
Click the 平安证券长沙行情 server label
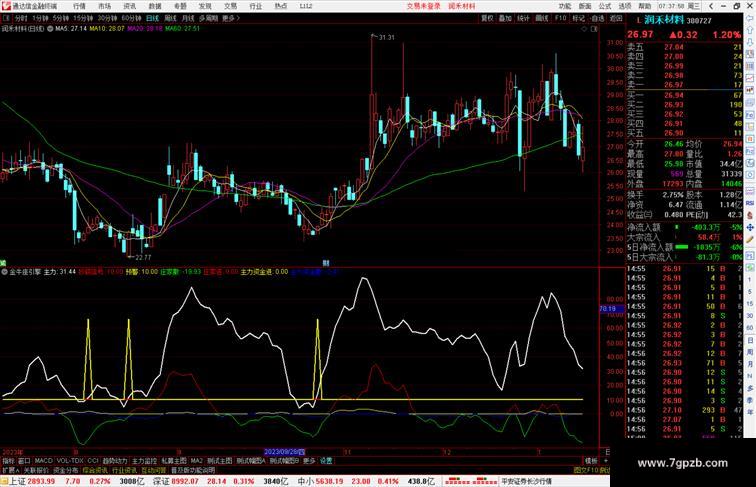click(x=526, y=481)
